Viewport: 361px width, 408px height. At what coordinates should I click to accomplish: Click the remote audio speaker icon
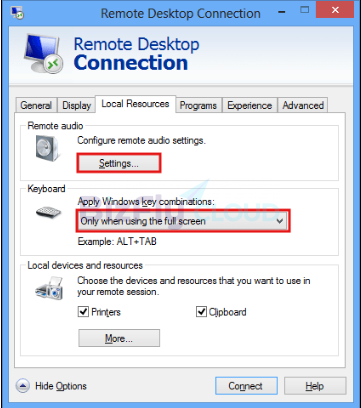[48, 149]
